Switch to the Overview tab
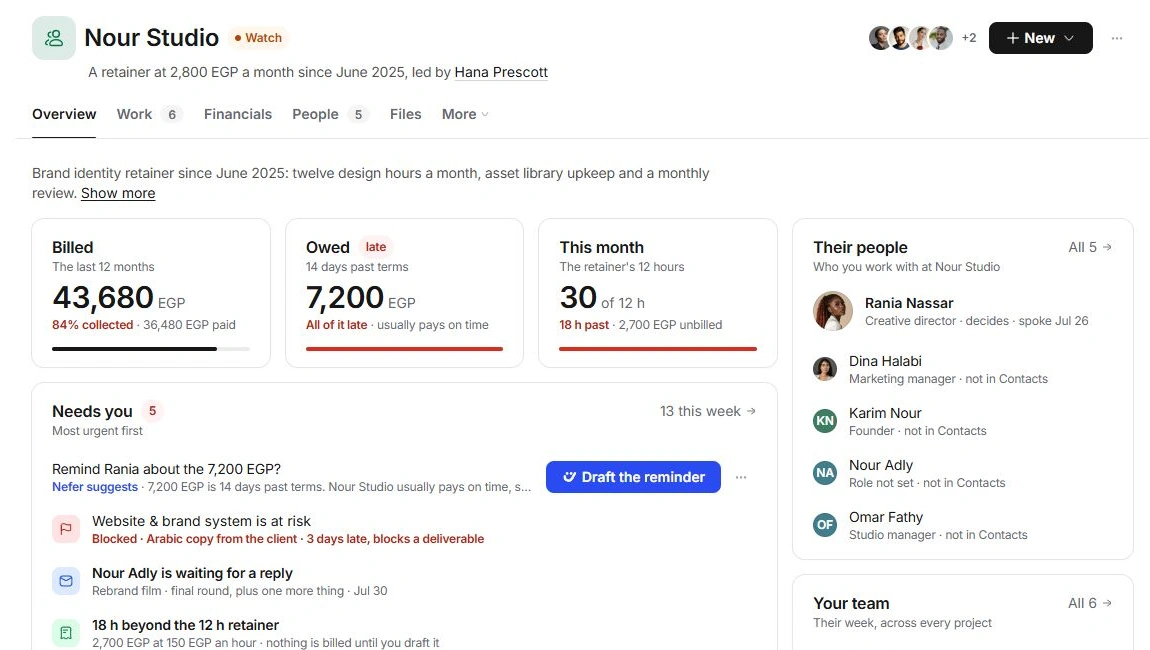Screen dimensions: 1150x650 click(64, 114)
